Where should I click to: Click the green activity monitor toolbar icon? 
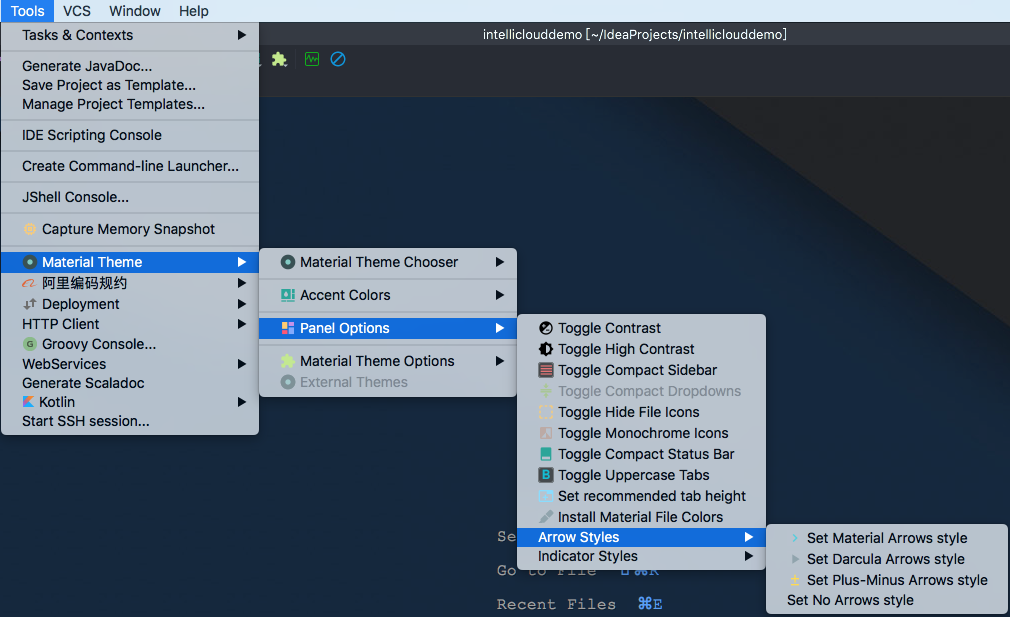click(312, 59)
